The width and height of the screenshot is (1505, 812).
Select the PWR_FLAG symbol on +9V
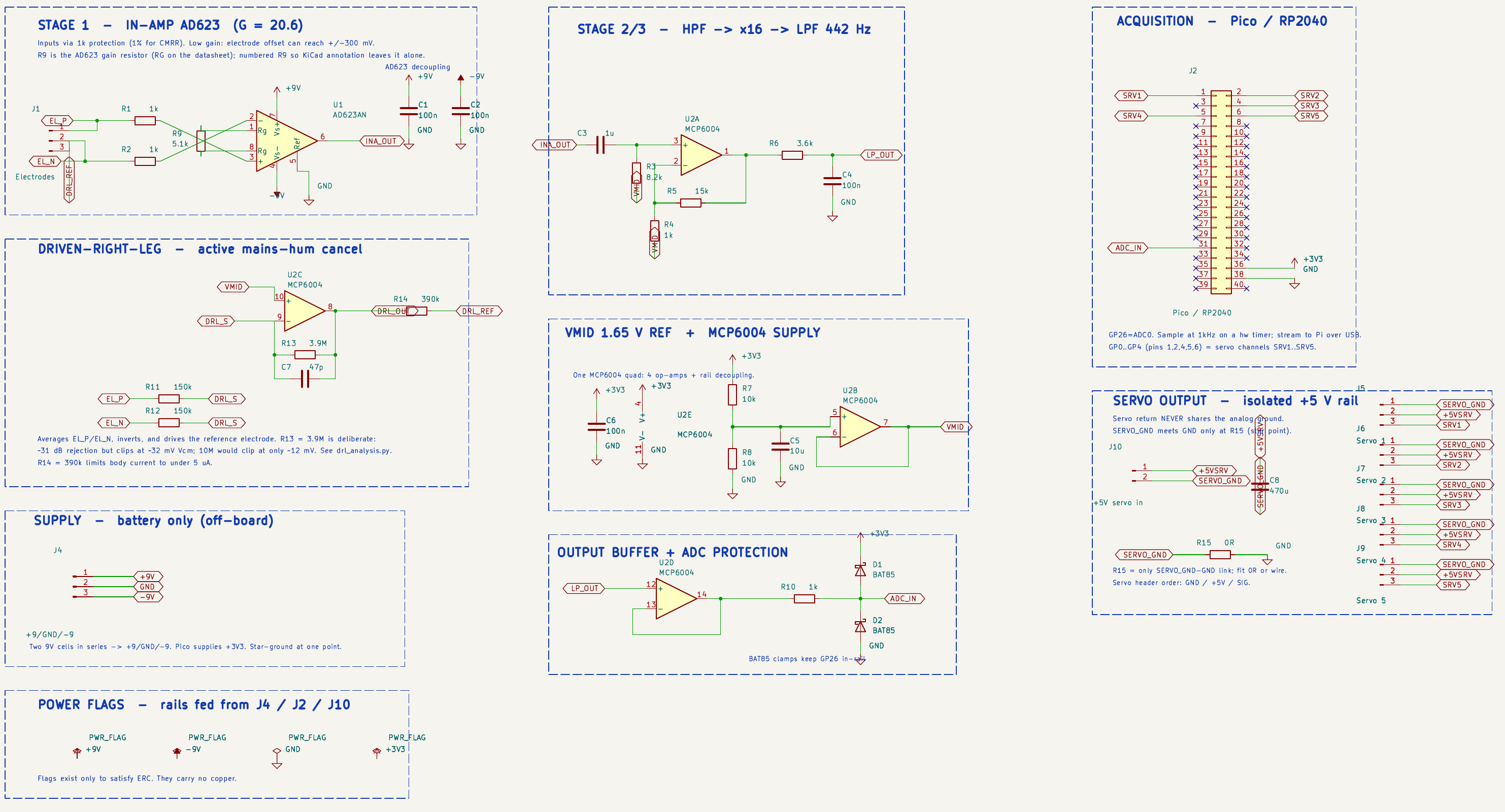[77, 753]
